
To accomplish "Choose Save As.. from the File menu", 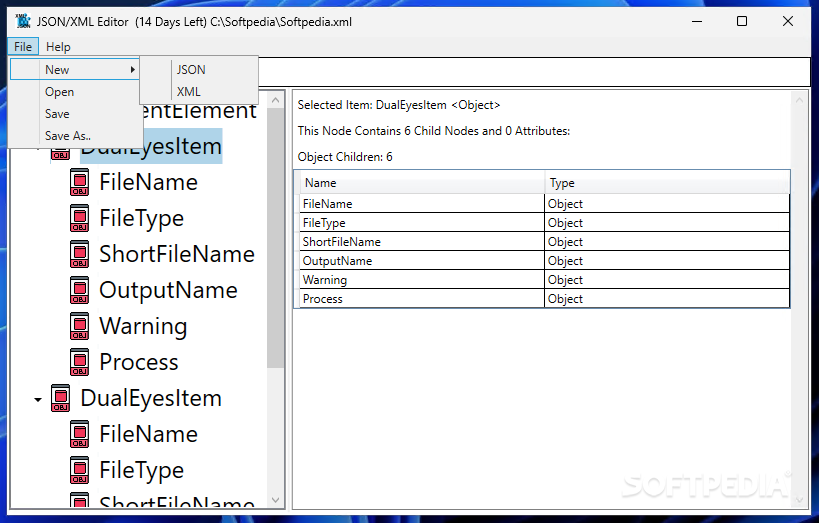I will pos(75,135).
